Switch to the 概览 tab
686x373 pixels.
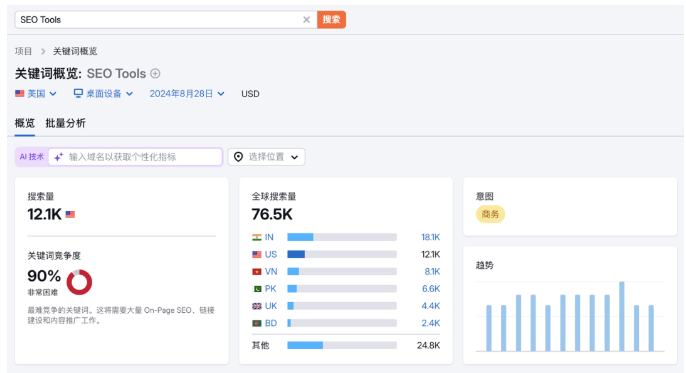[x=24, y=123]
